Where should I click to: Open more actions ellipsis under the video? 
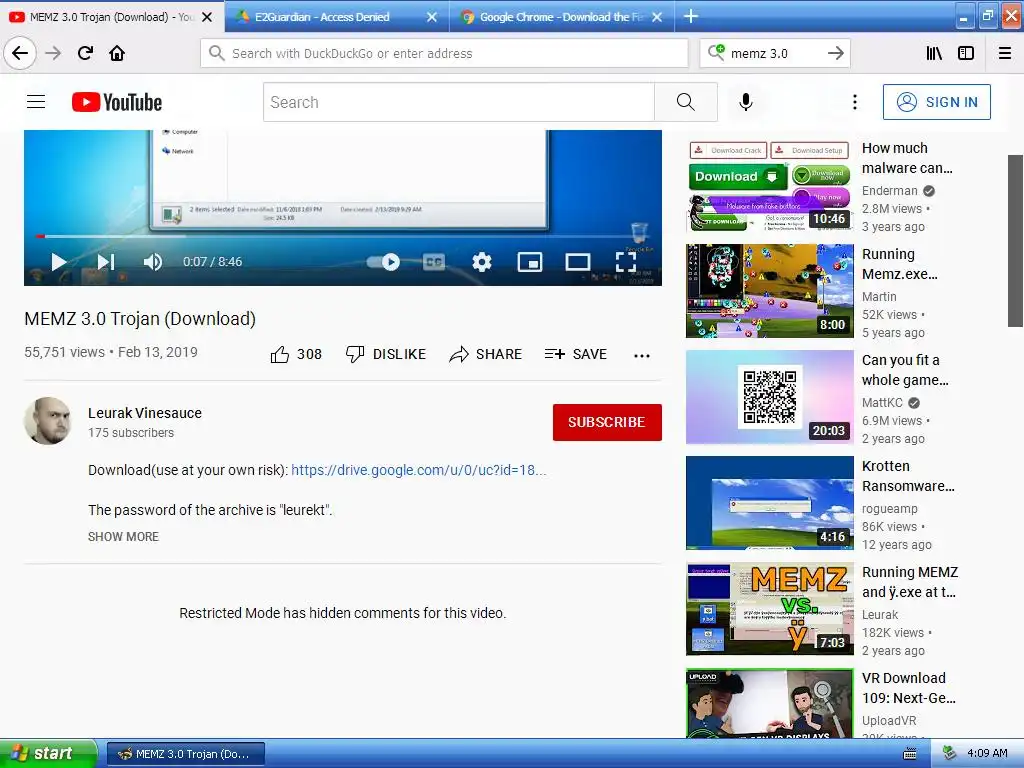(x=642, y=355)
